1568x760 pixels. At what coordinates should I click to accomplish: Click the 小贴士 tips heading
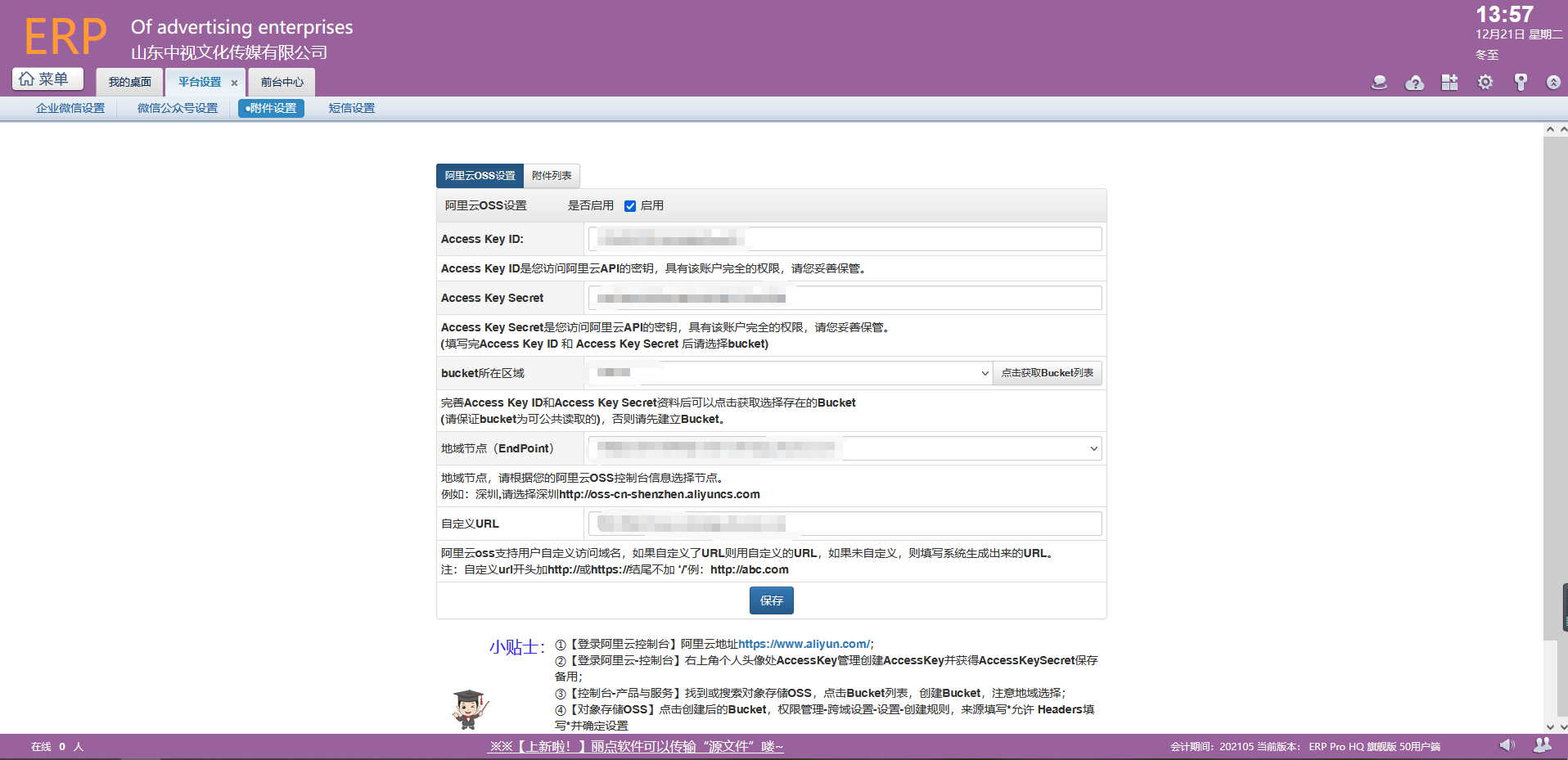(x=517, y=647)
